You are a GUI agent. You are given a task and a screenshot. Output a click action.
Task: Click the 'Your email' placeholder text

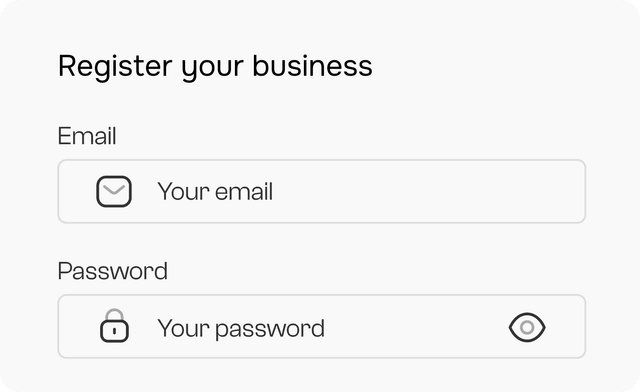tap(215, 192)
